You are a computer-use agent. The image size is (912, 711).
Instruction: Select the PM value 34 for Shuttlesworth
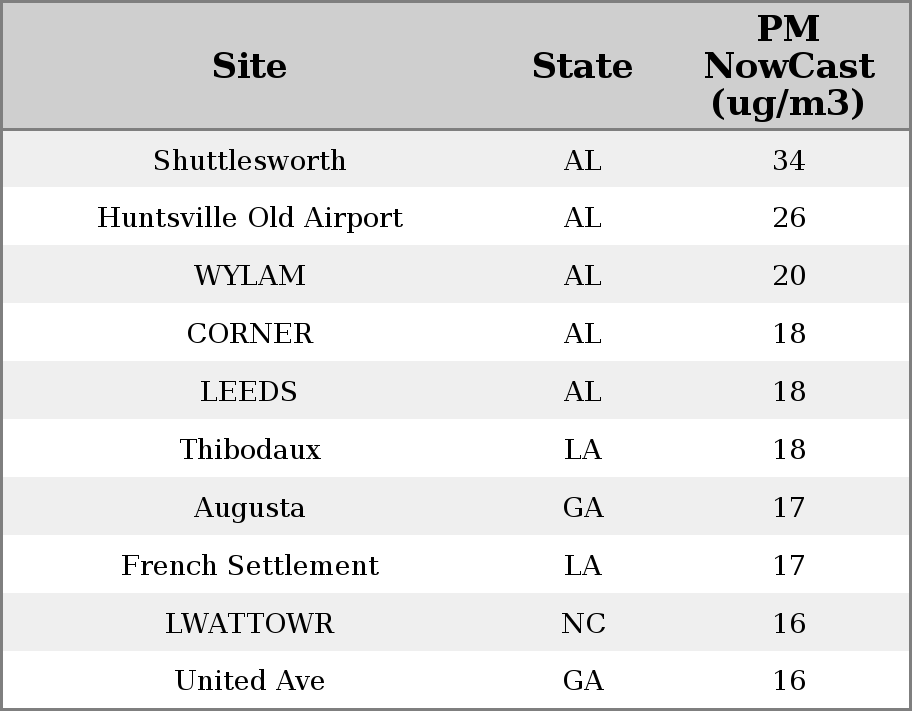click(x=788, y=160)
